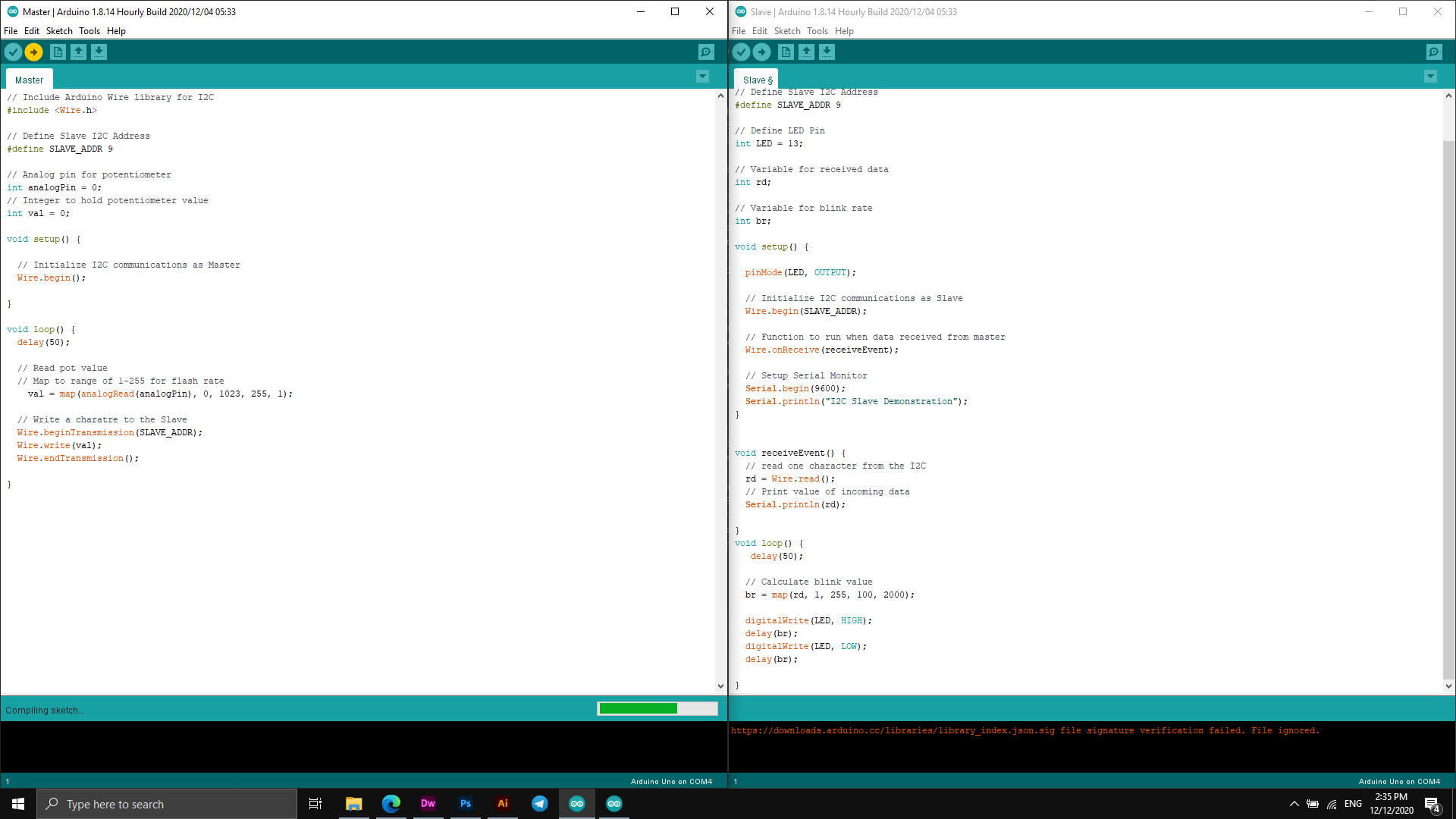Click 'digitalWrite(LED, HIGH);' line in Slave
The height and width of the screenshot is (819, 1456).
[808, 621]
